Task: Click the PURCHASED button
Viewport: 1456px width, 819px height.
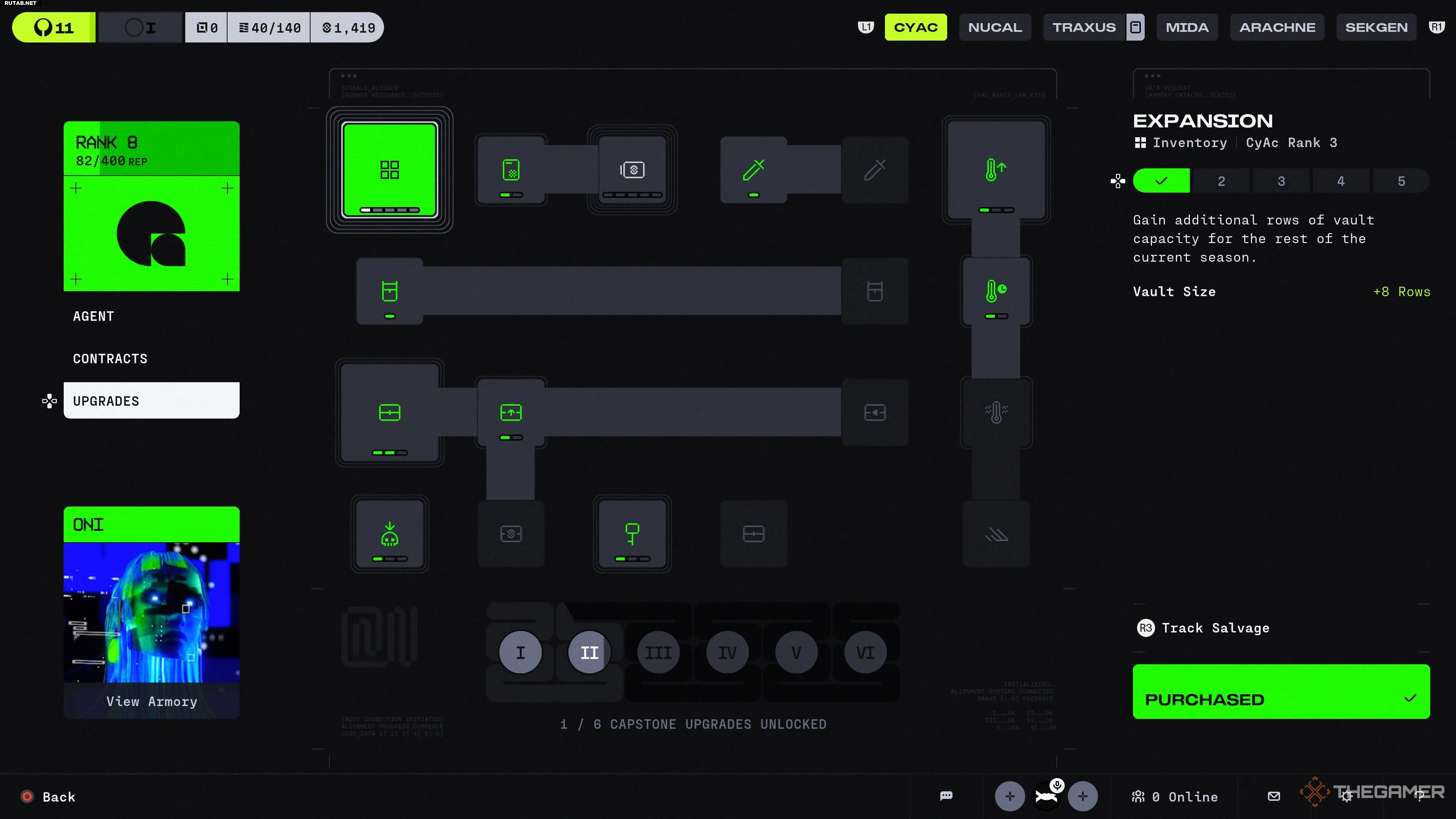Action: click(x=1281, y=692)
